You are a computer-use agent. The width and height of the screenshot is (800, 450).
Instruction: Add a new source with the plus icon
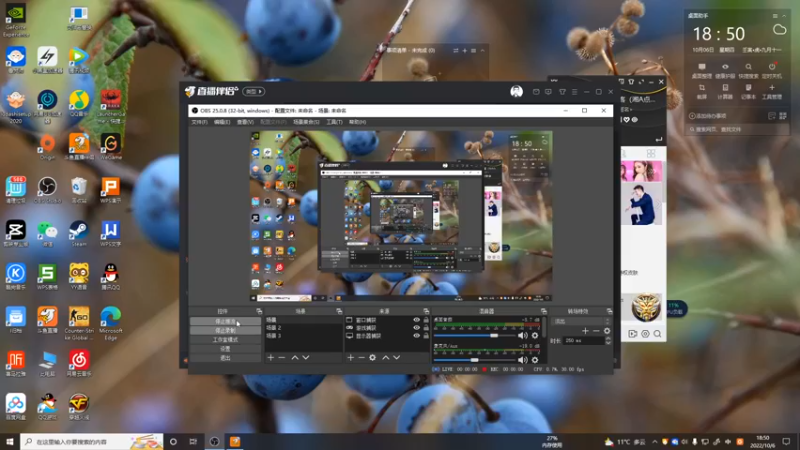pos(351,358)
